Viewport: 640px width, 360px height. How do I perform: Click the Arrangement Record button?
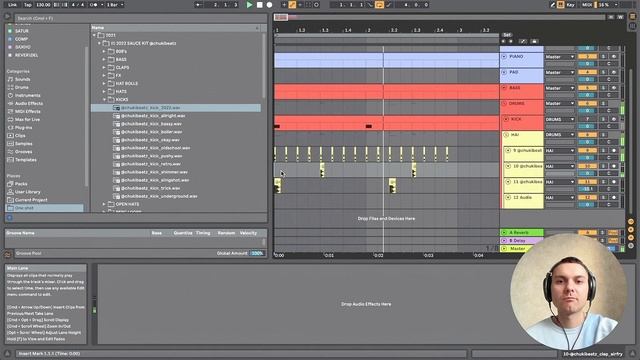(x=269, y=5)
